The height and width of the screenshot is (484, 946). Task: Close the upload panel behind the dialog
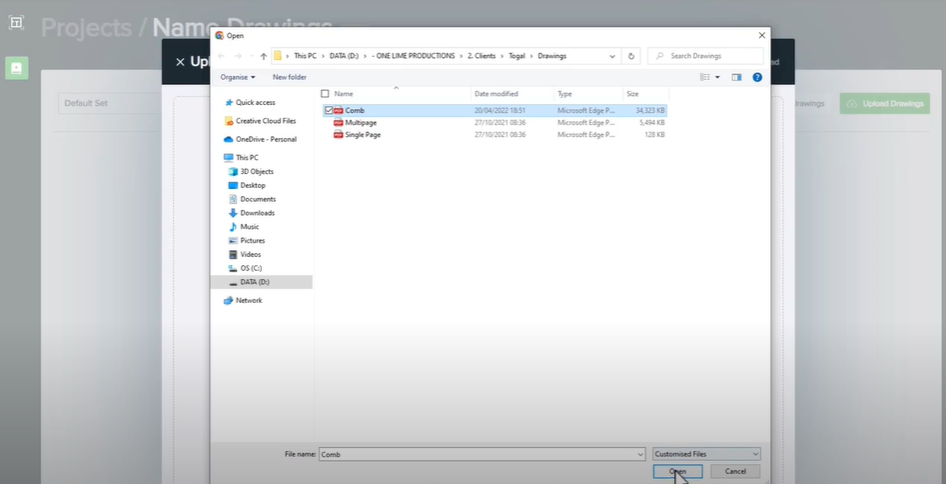coord(180,62)
